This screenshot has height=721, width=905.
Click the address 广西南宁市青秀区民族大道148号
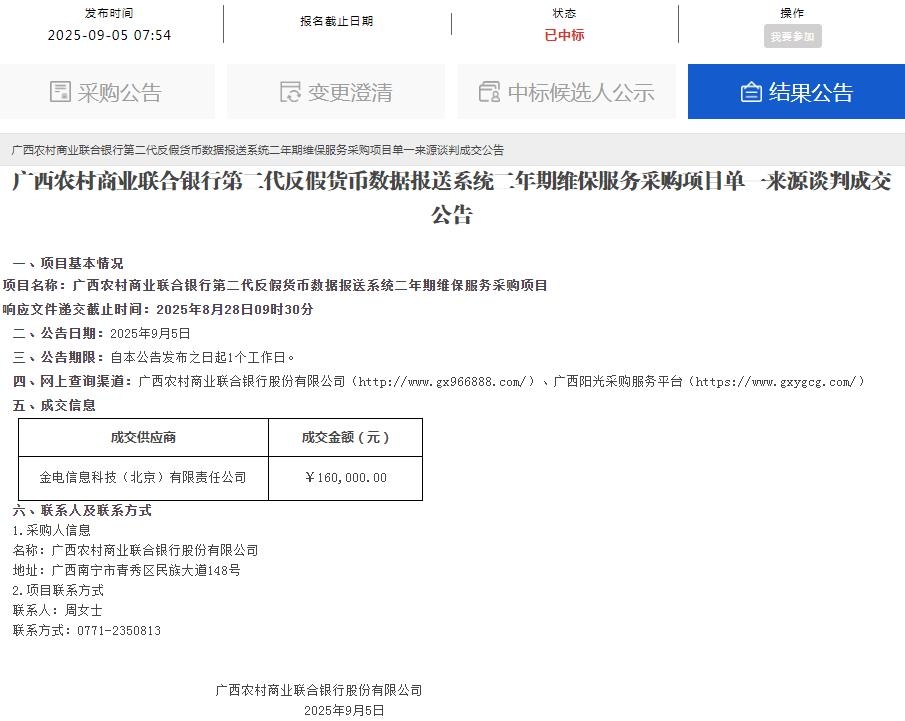click(x=146, y=570)
